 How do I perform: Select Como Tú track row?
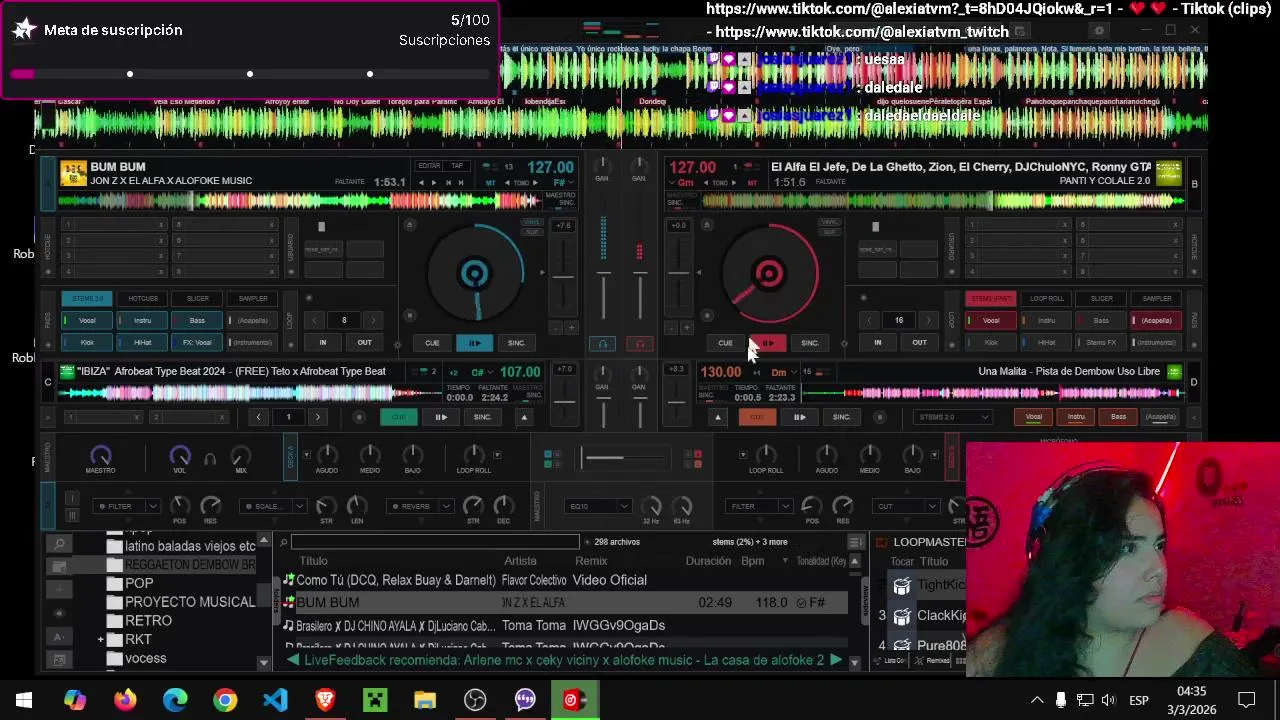click(x=566, y=580)
